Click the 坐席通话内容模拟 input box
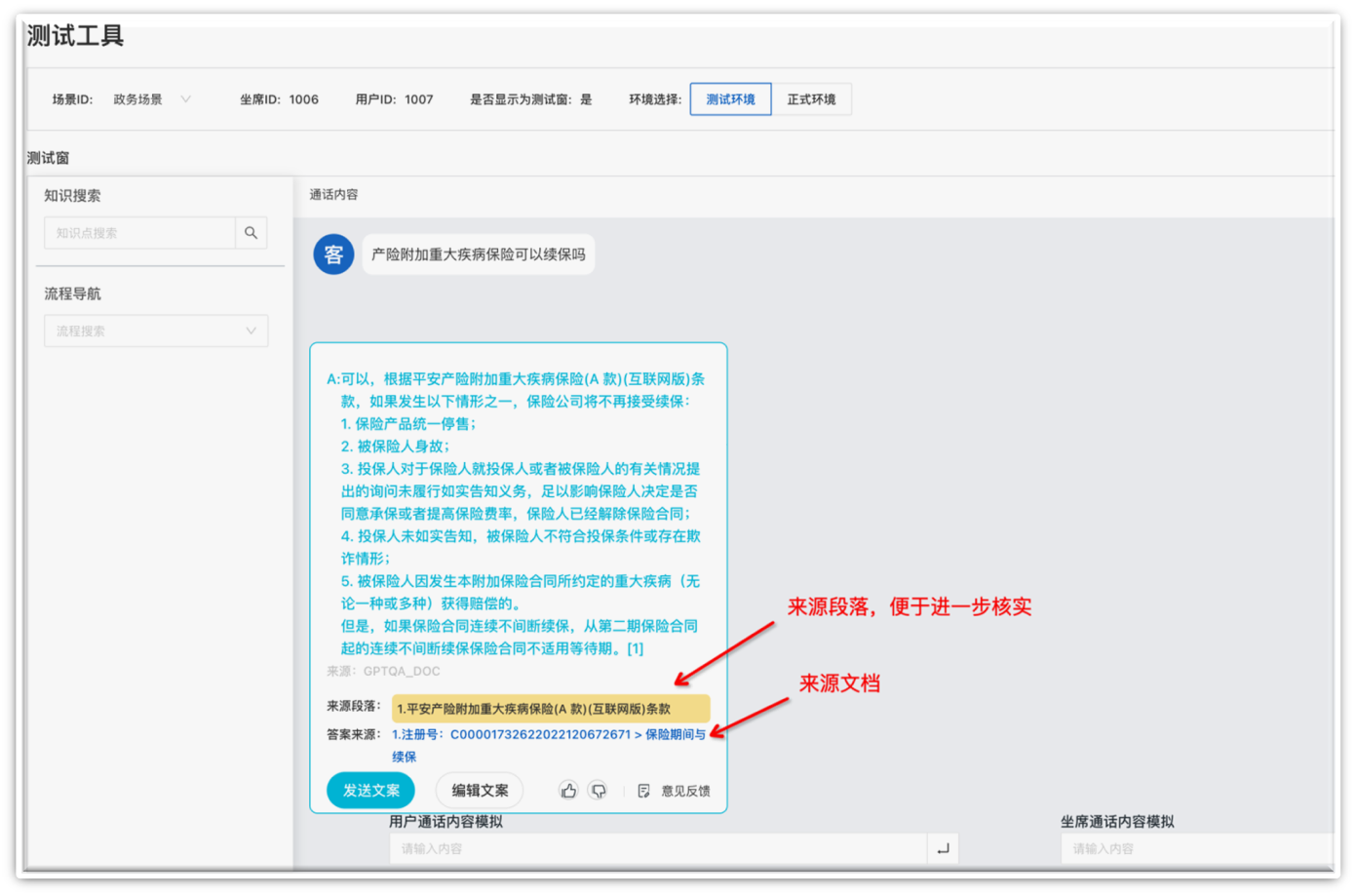The height and width of the screenshot is (896, 1356). [x=1197, y=849]
